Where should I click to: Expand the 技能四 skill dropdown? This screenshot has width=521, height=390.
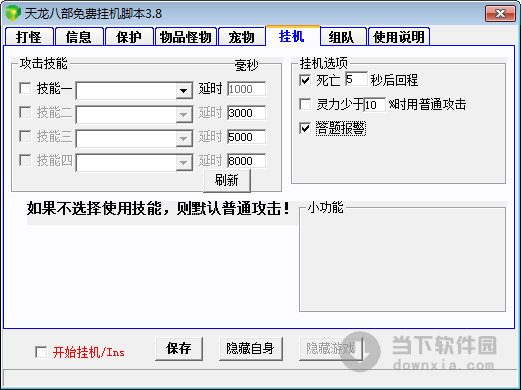click(184, 162)
